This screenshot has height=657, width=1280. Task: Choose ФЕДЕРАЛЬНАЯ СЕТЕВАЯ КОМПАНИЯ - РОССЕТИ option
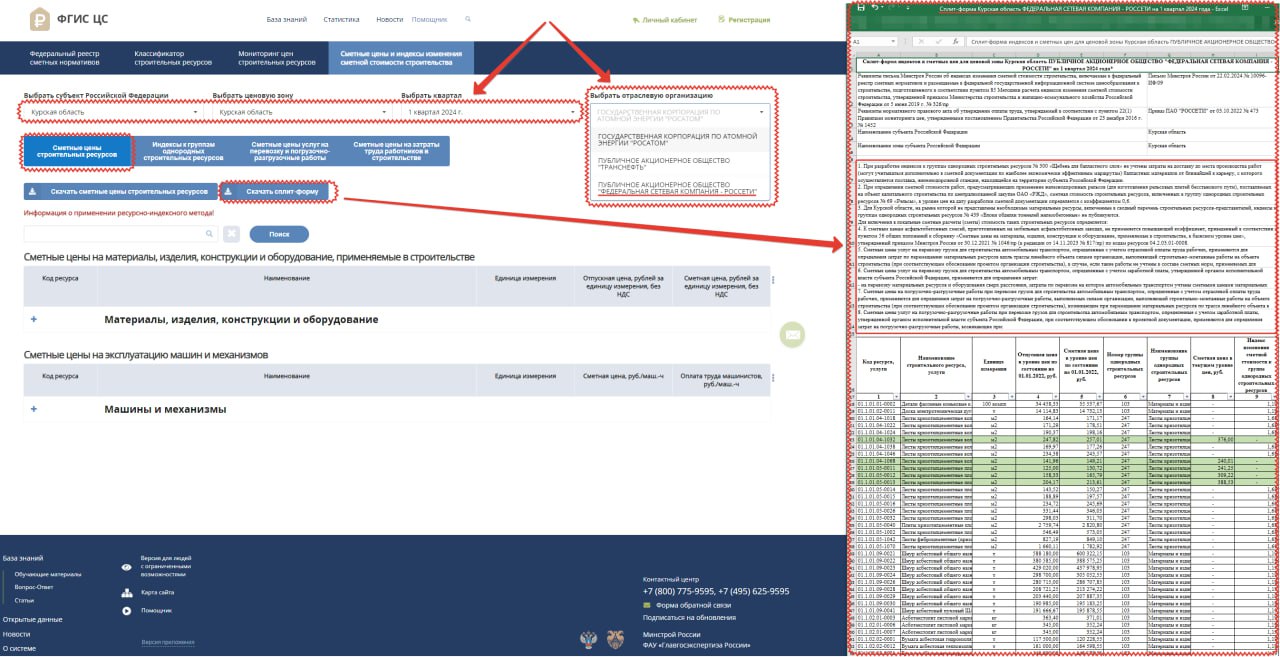[682, 190]
